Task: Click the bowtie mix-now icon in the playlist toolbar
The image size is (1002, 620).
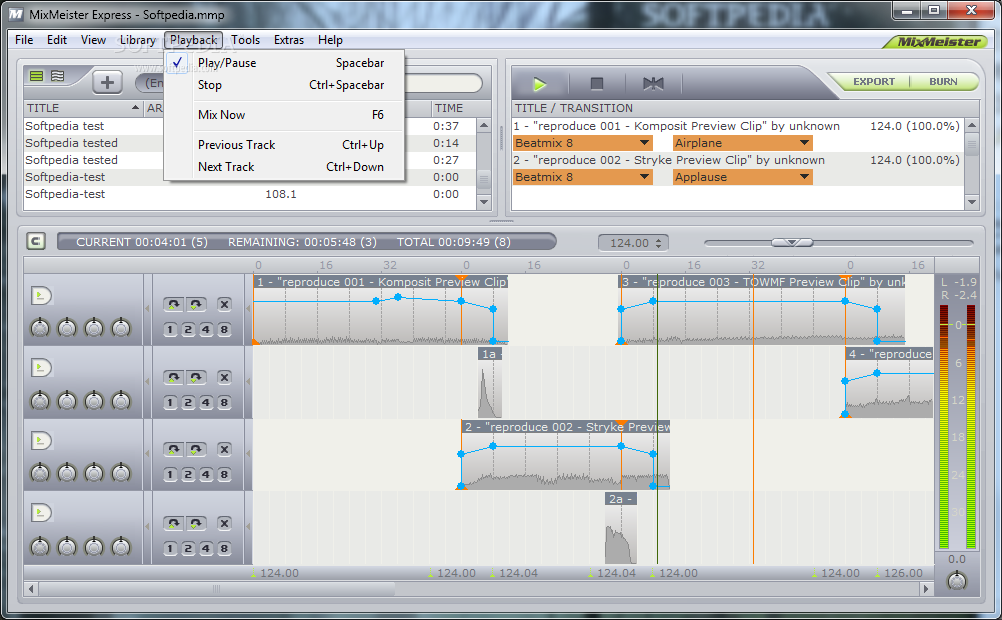Action: click(x=653, y=84)
